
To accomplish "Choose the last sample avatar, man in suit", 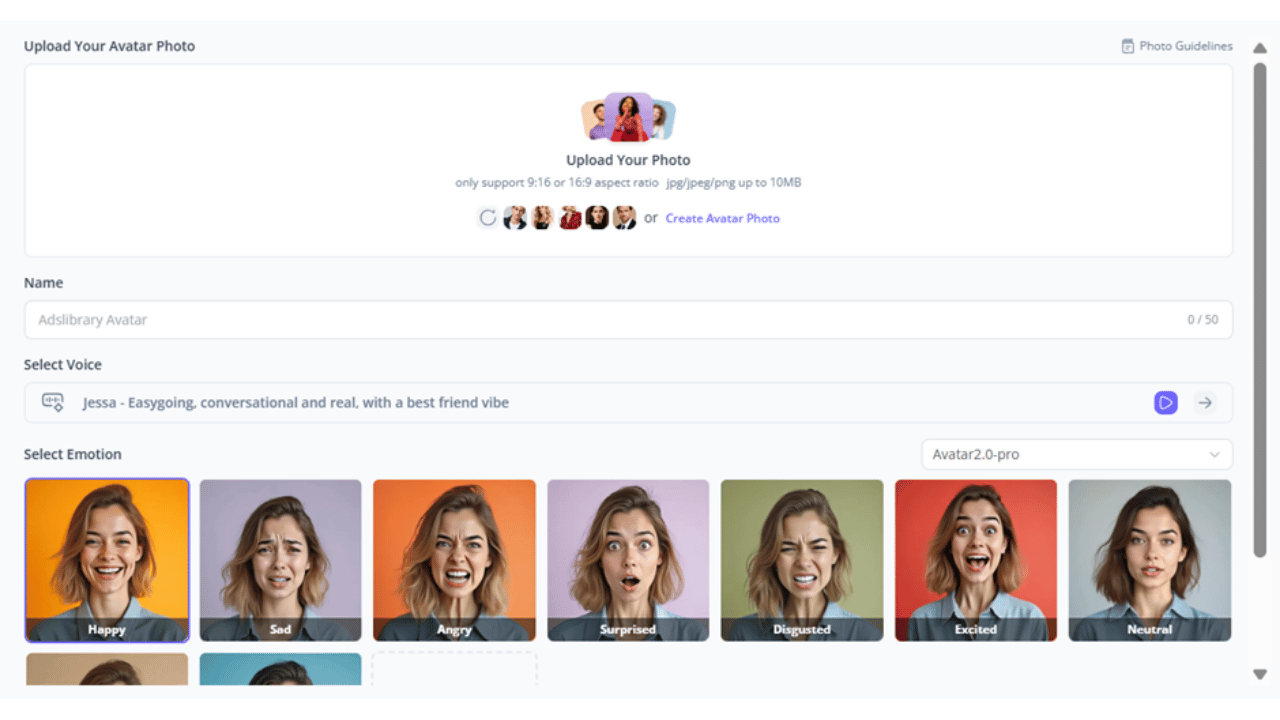I will [624, 218].
